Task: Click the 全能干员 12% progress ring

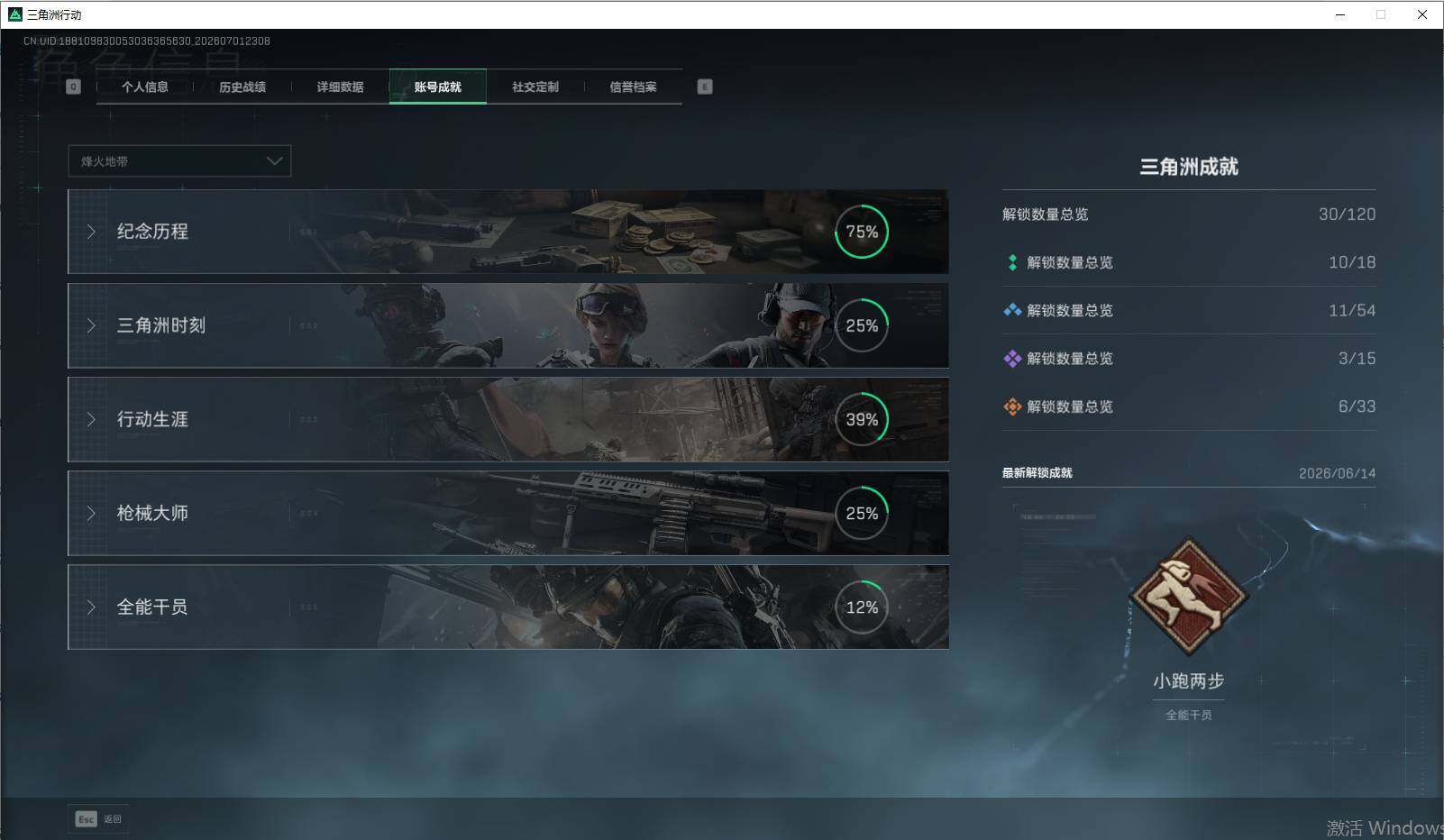Action: click(x=862, y=607)
